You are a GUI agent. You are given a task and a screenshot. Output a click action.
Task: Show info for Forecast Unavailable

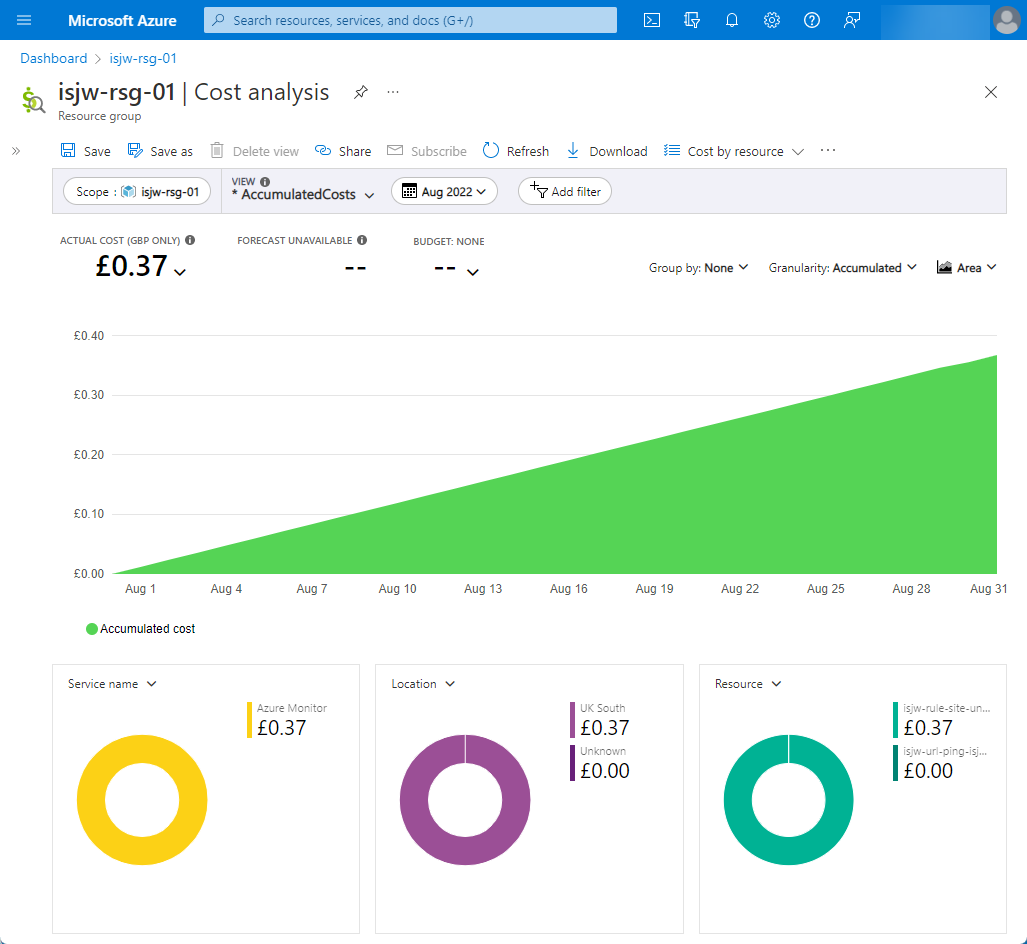[362, 240]
